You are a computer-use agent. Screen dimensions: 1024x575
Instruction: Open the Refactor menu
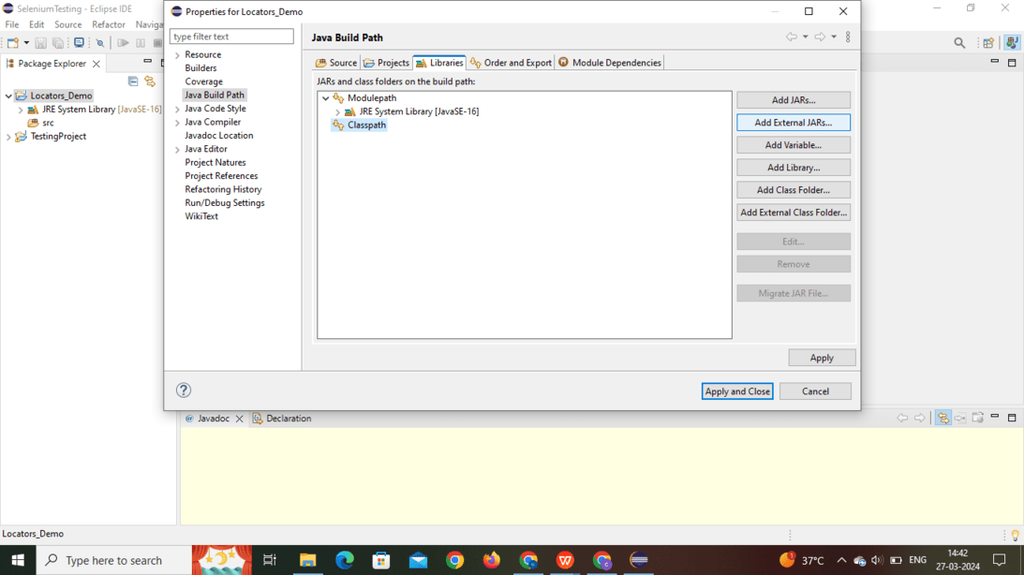click(108, 24)
